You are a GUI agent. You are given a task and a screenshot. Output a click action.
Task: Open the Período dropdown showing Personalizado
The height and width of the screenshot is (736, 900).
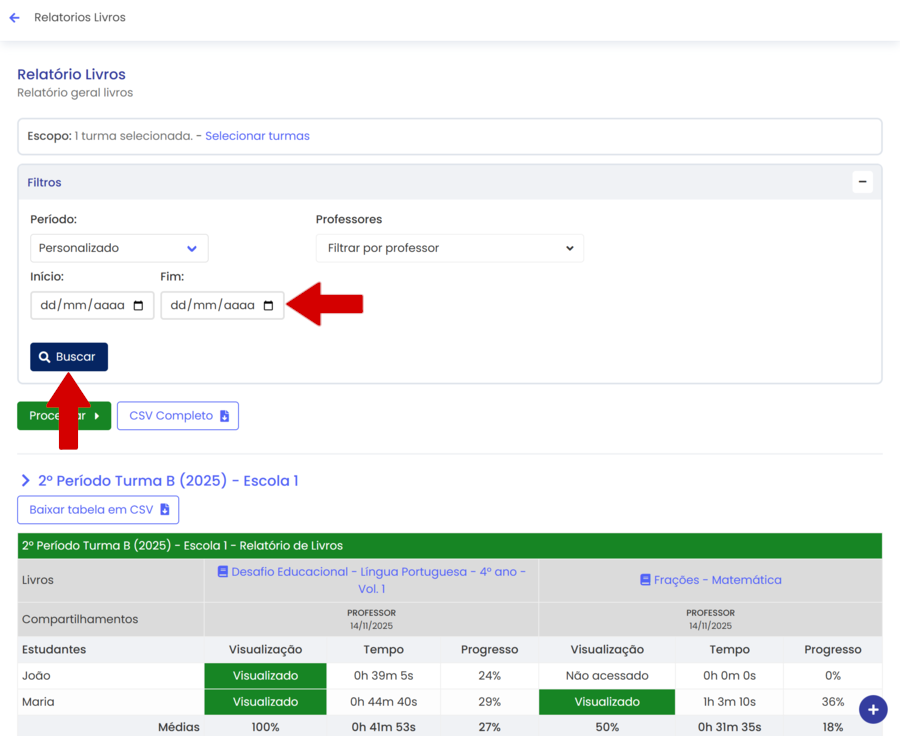tap(119, 248)
